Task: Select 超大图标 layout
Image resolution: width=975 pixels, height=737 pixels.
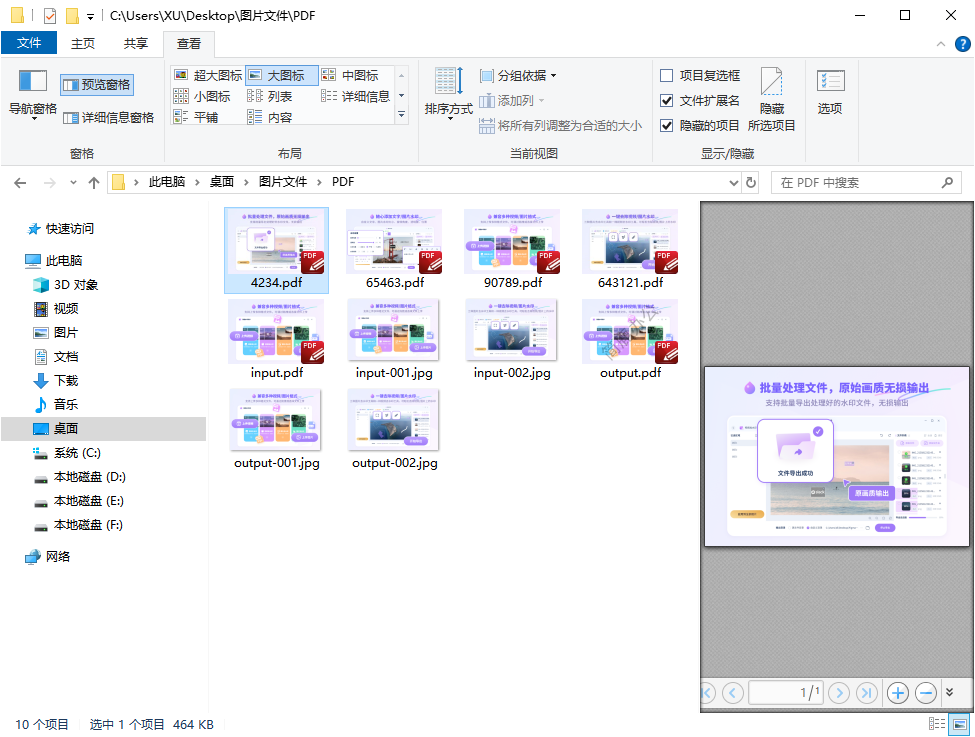Action: (x=208, y=75)
